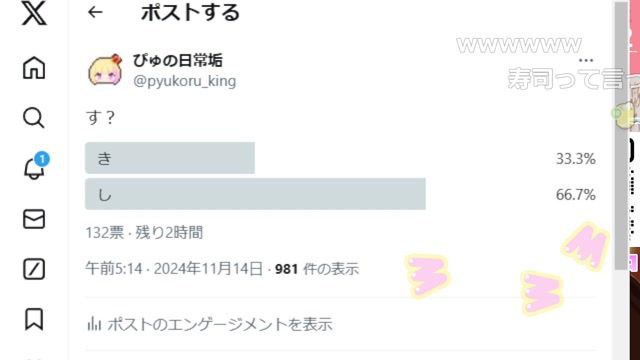Open the X logo home

click(34, 13)
